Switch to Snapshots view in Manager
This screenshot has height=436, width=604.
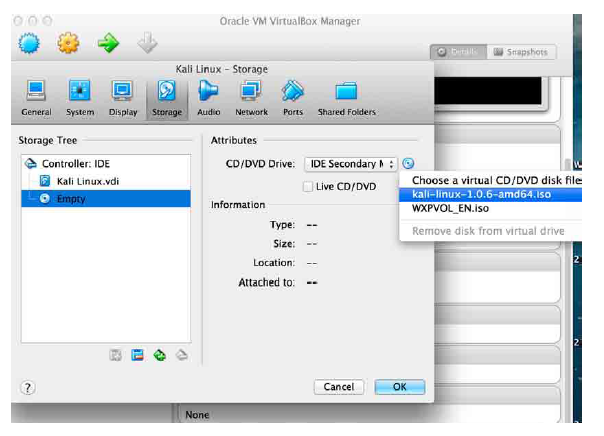click(522, 52)
